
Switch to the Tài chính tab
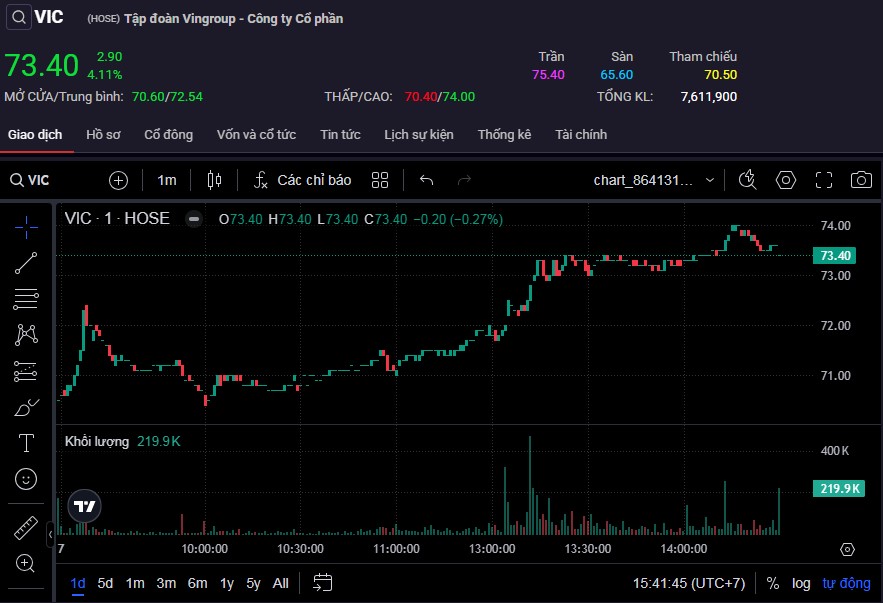point(581,134)
